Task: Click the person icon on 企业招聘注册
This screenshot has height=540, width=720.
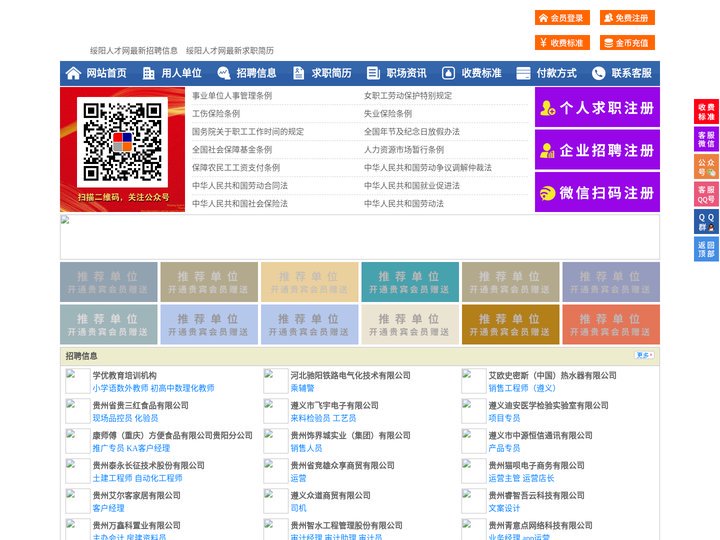Action: point(547,150)
